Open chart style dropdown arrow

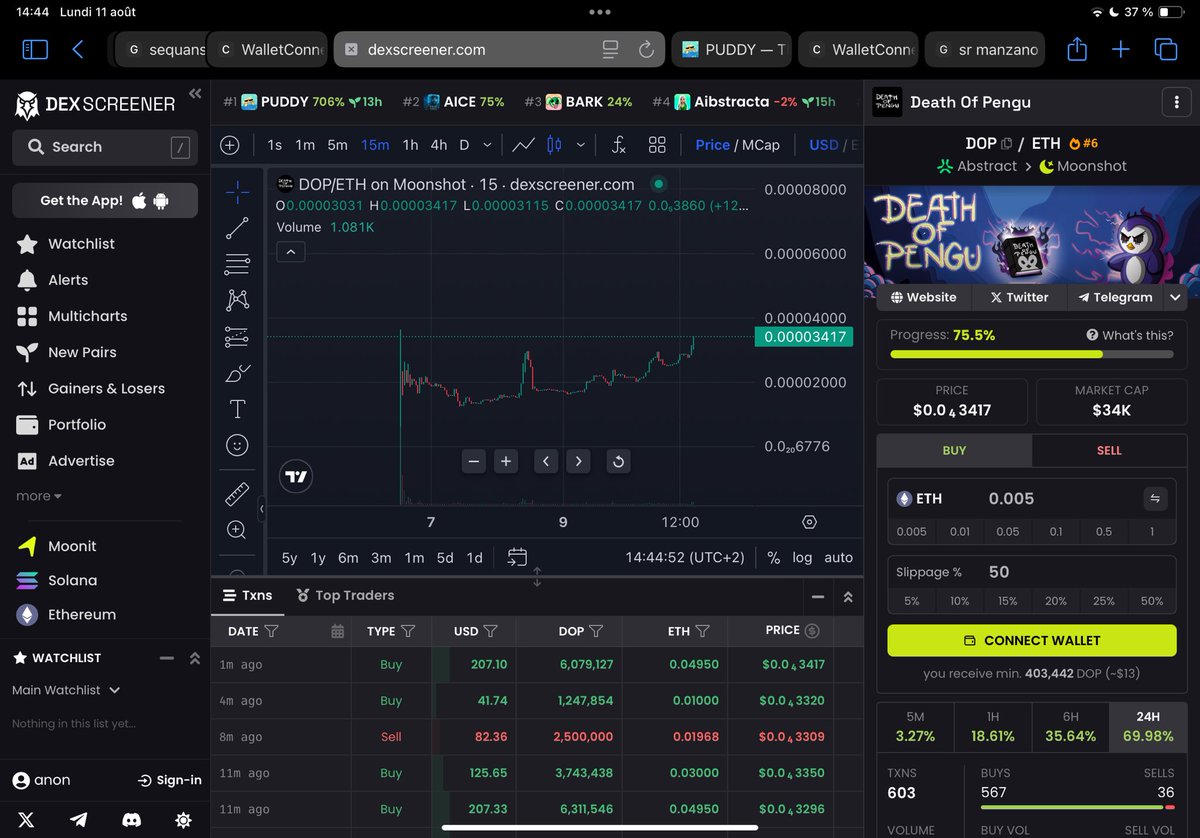(x=581, y=145)
